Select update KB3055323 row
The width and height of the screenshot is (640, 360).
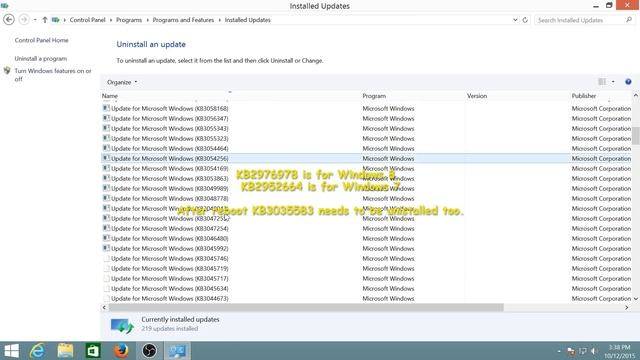coord(366,138)
